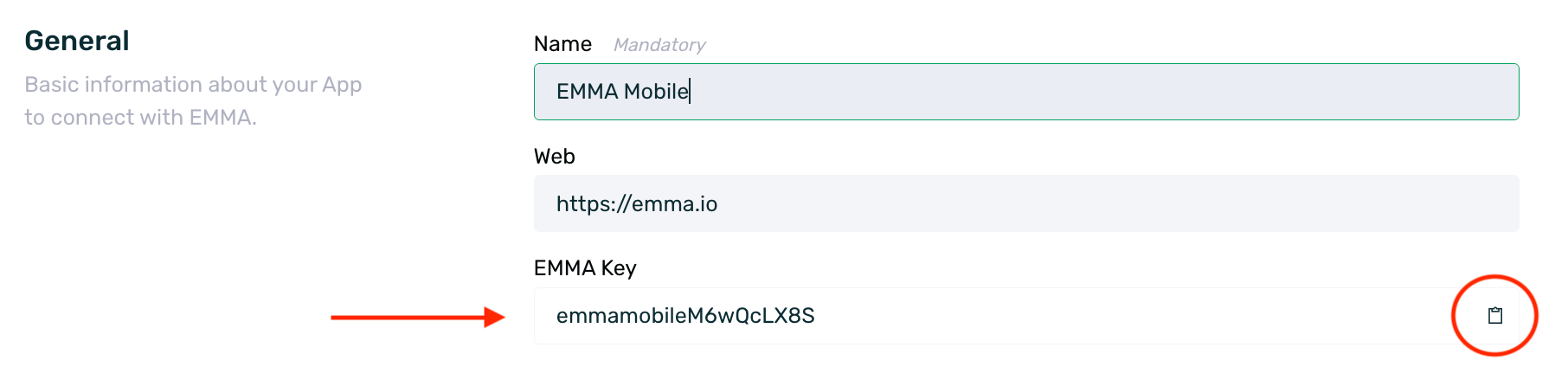The width and height of the screenshot is (1568, 367).
Task: Focus the Name input field
Action: coord(1026,92)
